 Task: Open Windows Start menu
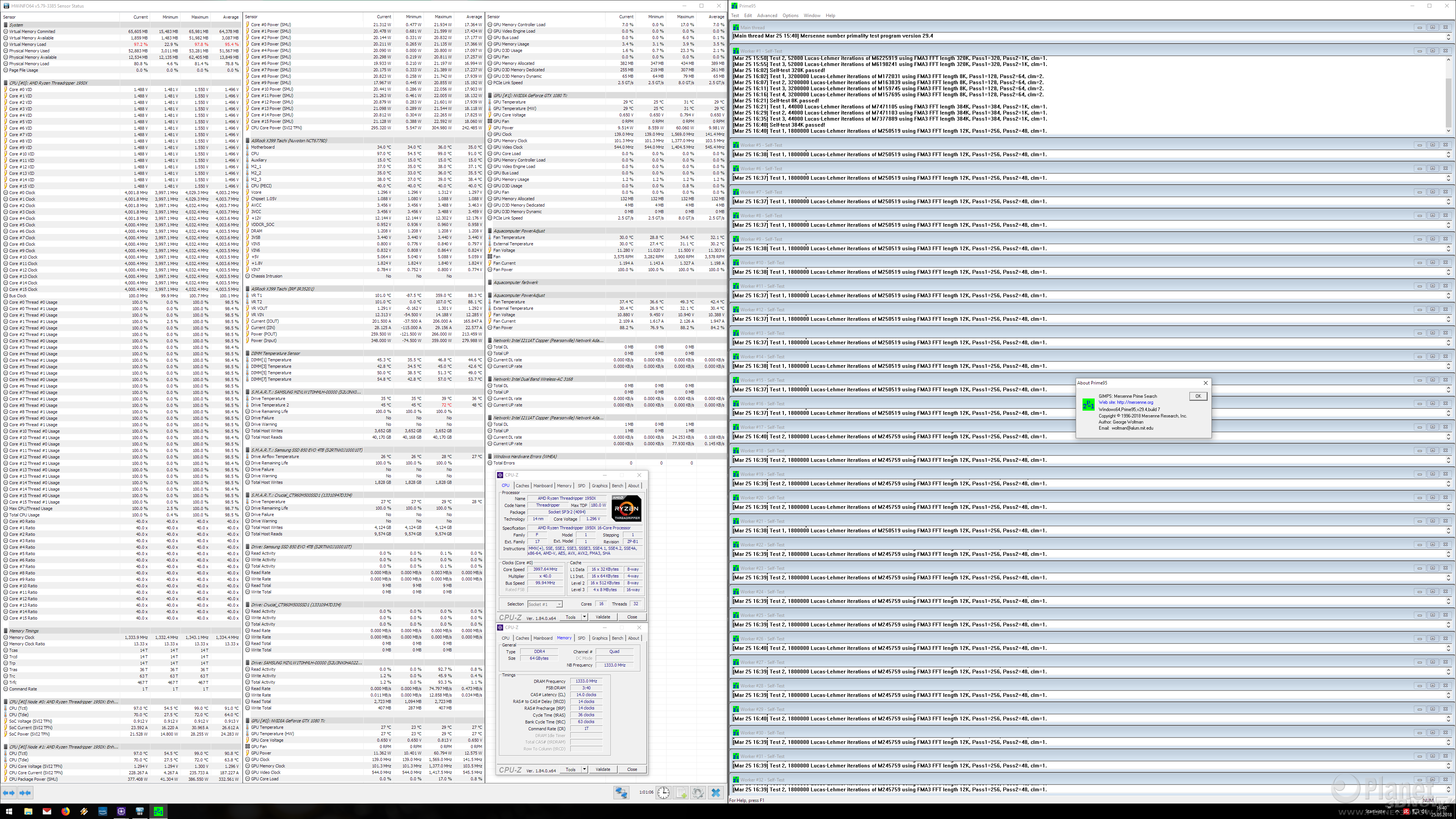pos(9,812)
